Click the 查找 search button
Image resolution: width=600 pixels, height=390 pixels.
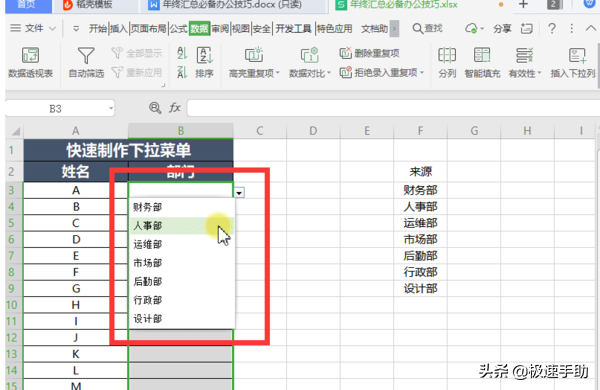[x=427, y=28]
